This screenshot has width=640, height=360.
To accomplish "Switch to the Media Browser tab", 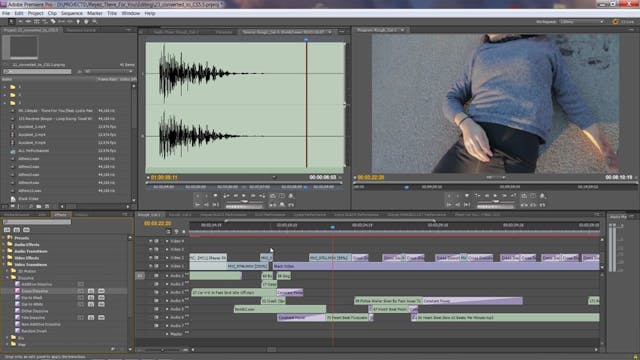I will point(17,214).
